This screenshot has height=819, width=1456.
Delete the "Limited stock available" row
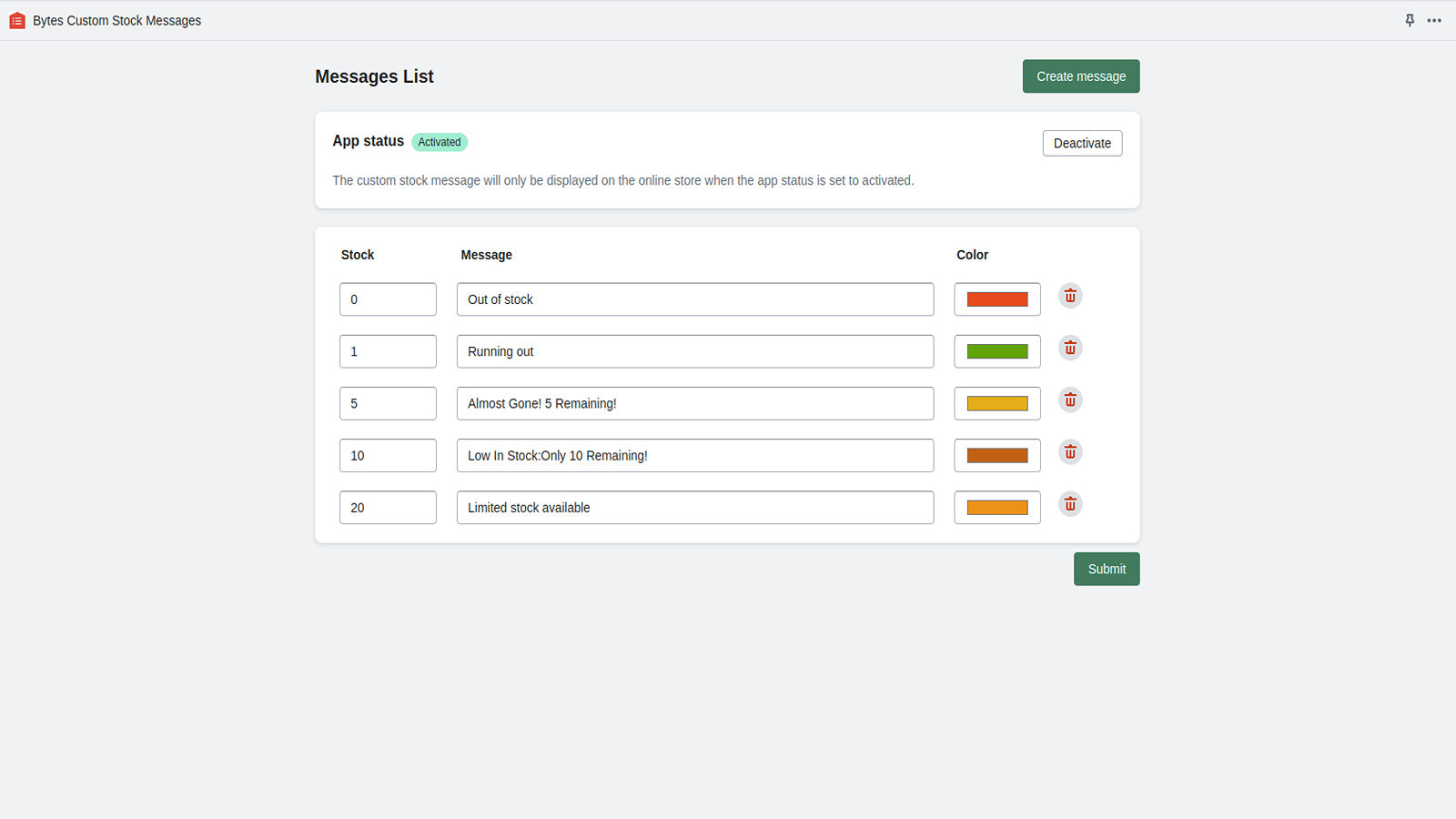pyautogui.click(x=1070, y=504)
